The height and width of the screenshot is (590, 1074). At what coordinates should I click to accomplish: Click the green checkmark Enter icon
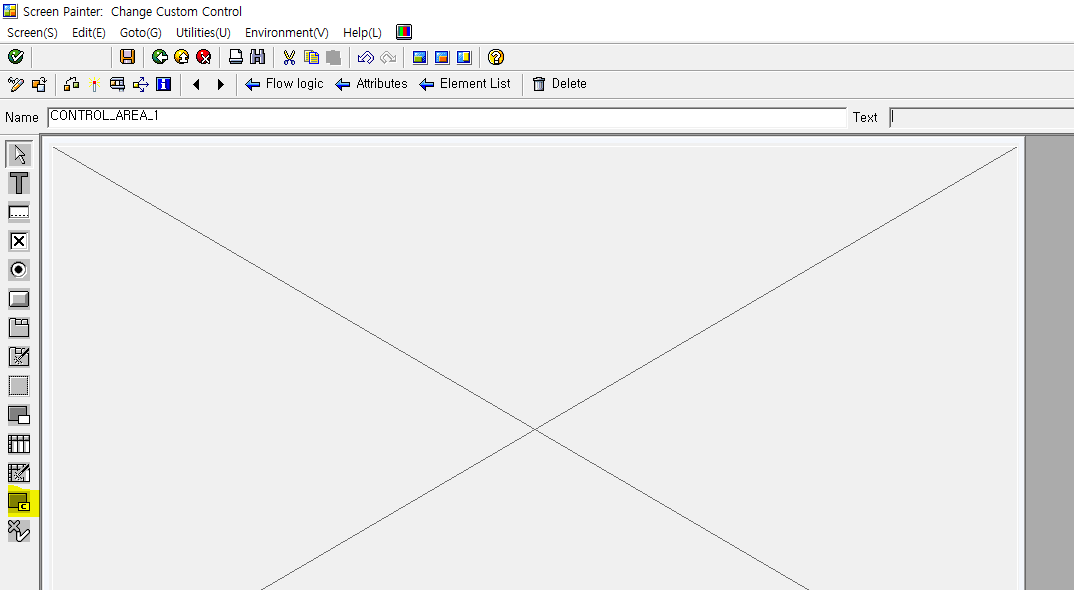coord(16,57)
